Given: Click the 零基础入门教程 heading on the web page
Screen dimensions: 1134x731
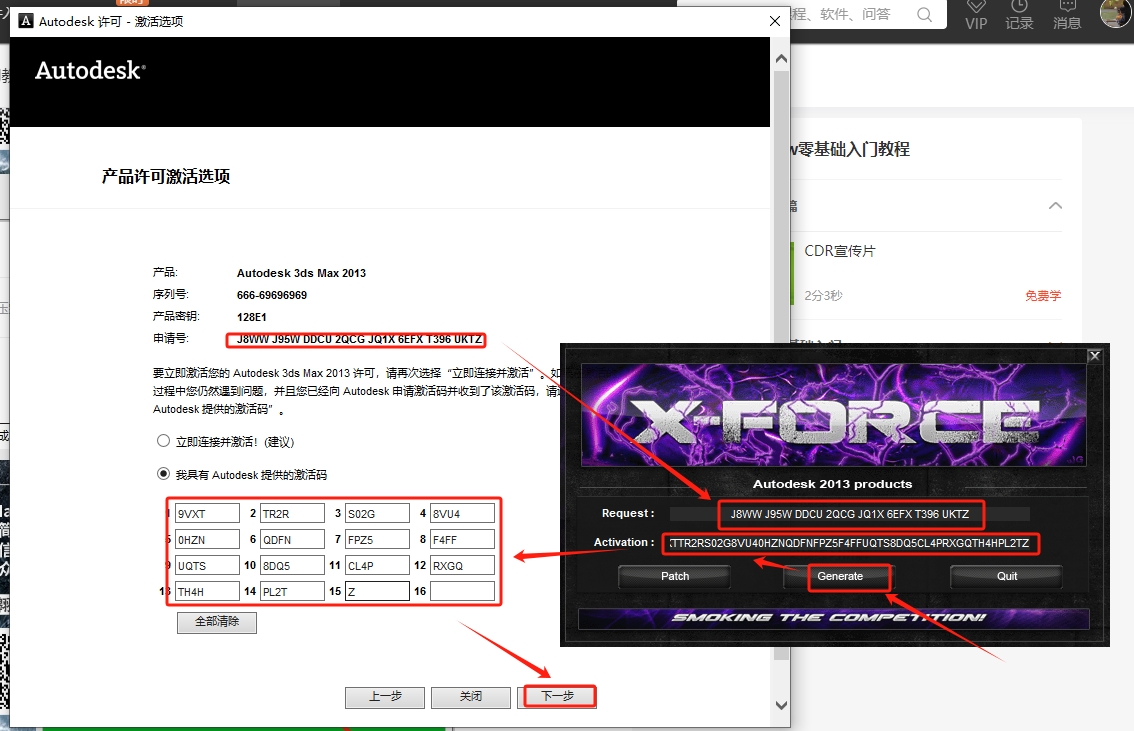Looking at the screenshot, I should [853, 149].
